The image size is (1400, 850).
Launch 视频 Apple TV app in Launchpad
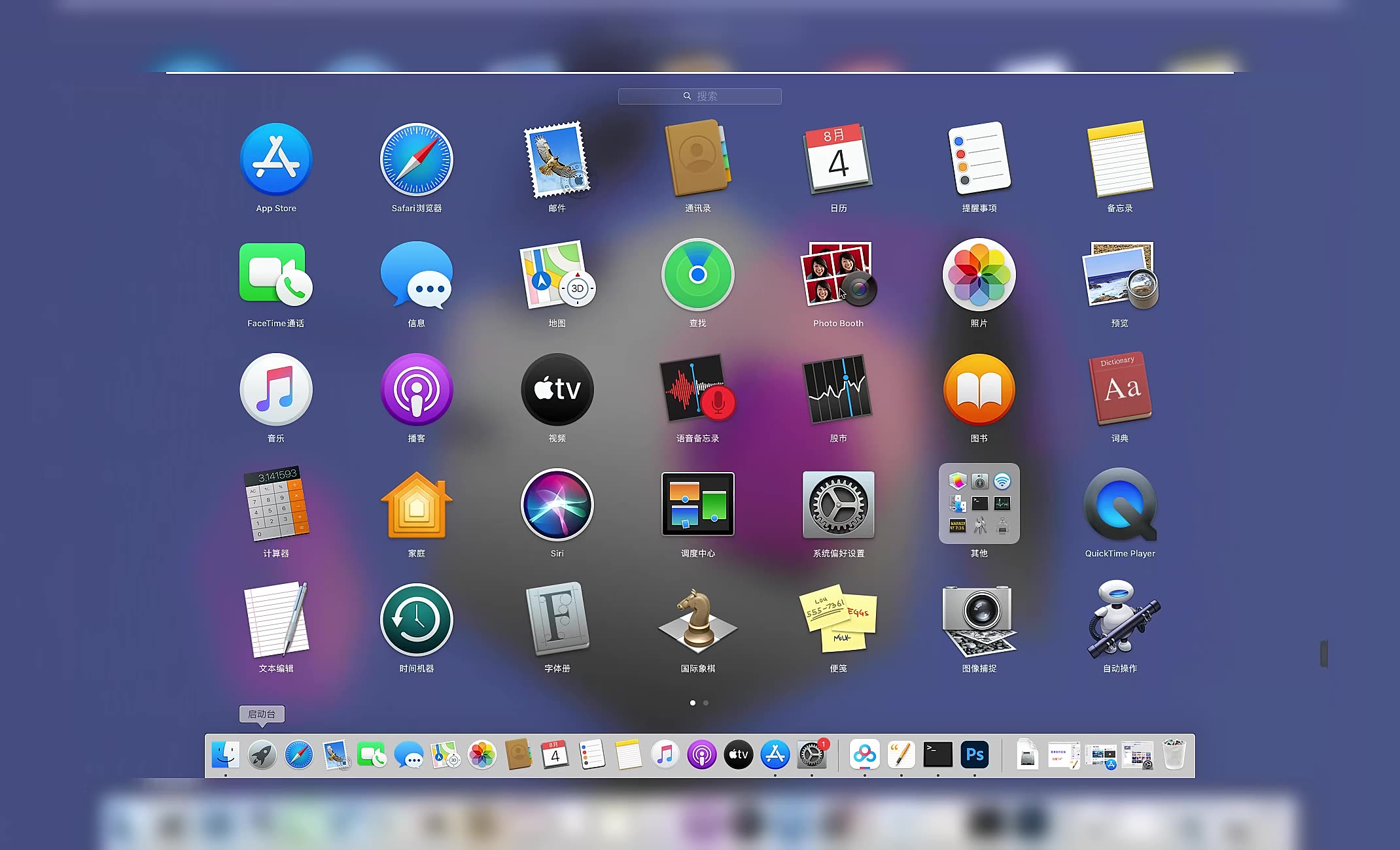coord(557,390)
